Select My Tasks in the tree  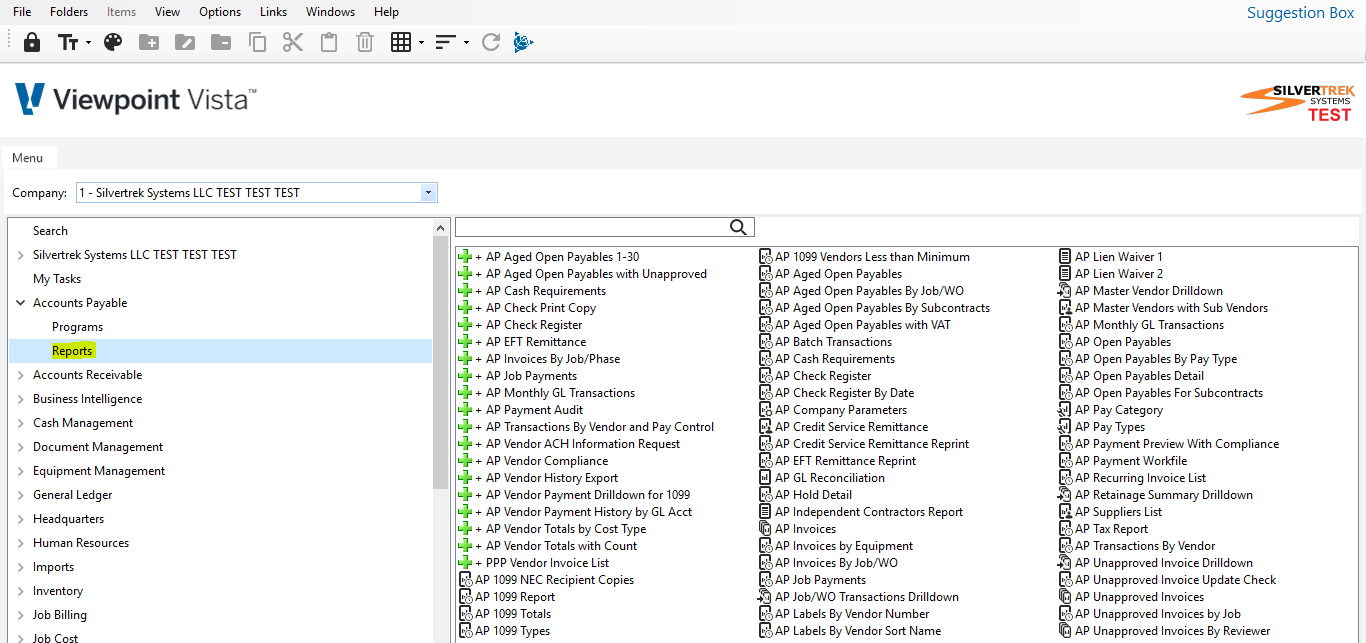[x=57, y=279]
